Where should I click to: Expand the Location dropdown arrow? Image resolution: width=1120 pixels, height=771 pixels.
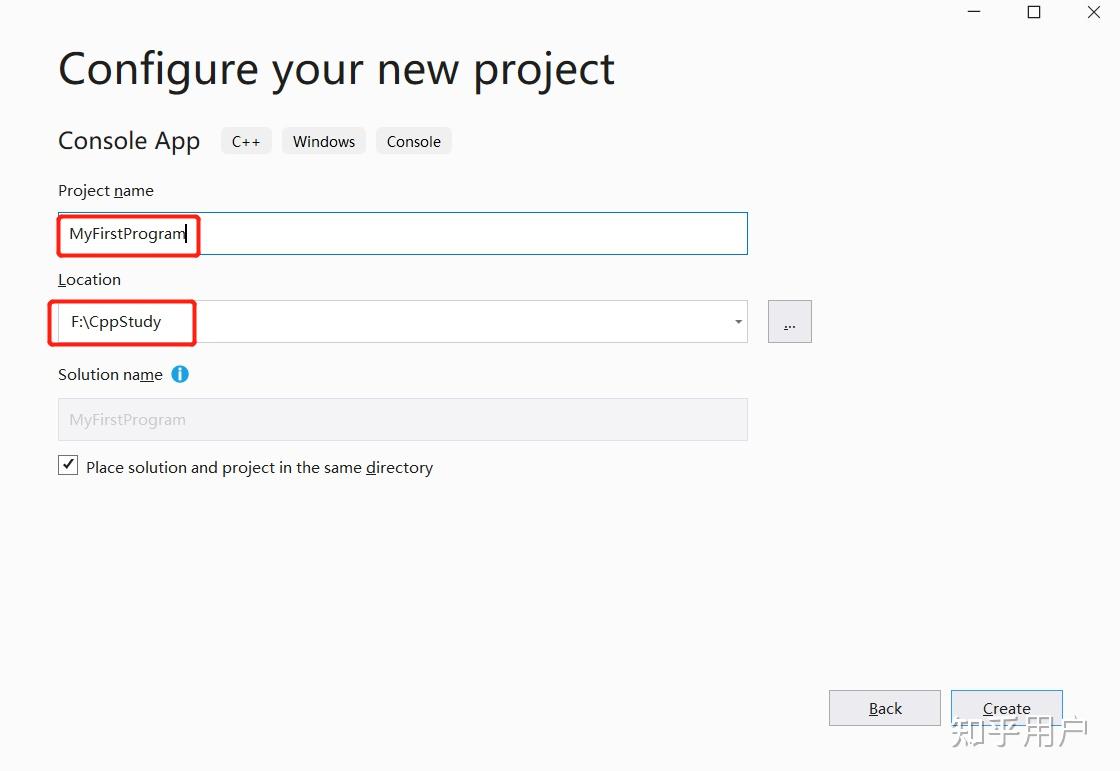tap(738, 322)
